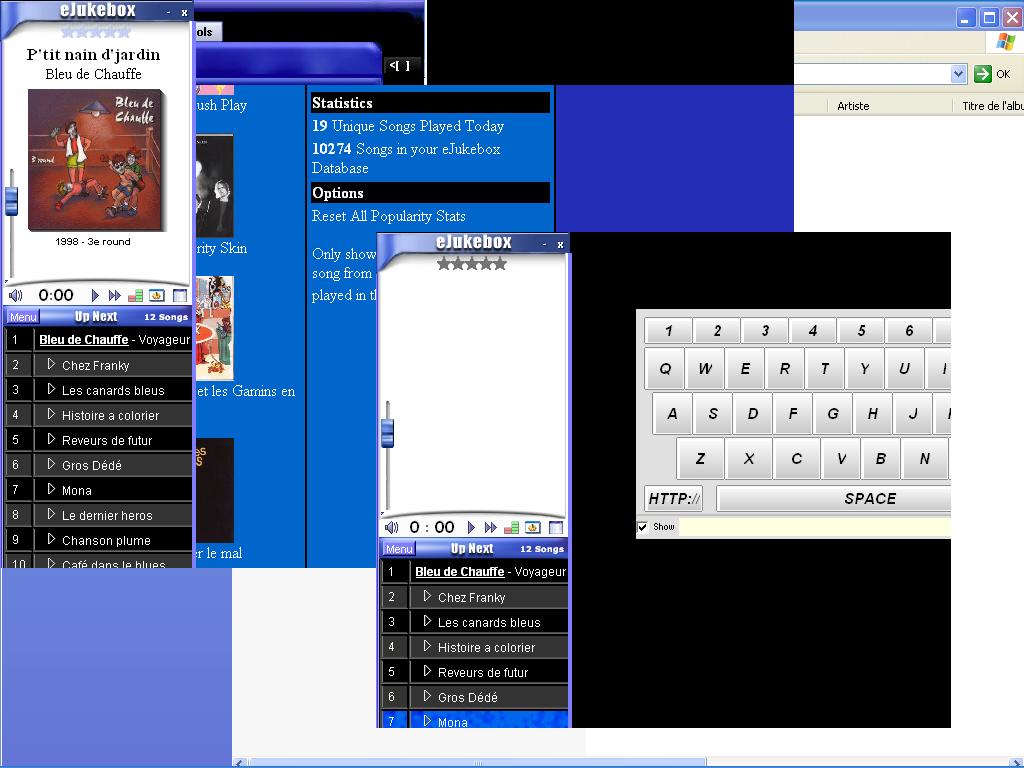Click W key on on-screen keyboard

705,368
